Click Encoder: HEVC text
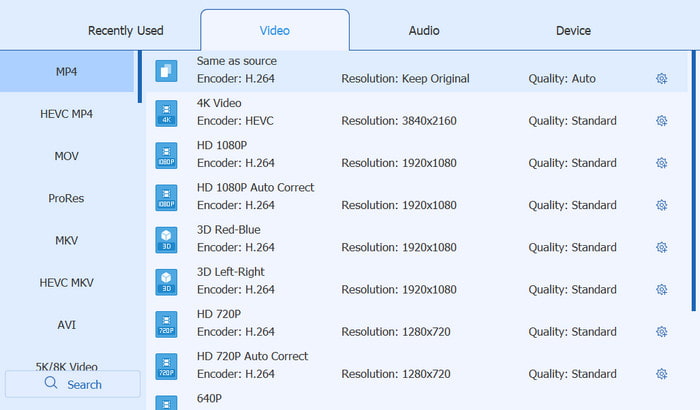The image size is (700, 410). click(235, 121)
